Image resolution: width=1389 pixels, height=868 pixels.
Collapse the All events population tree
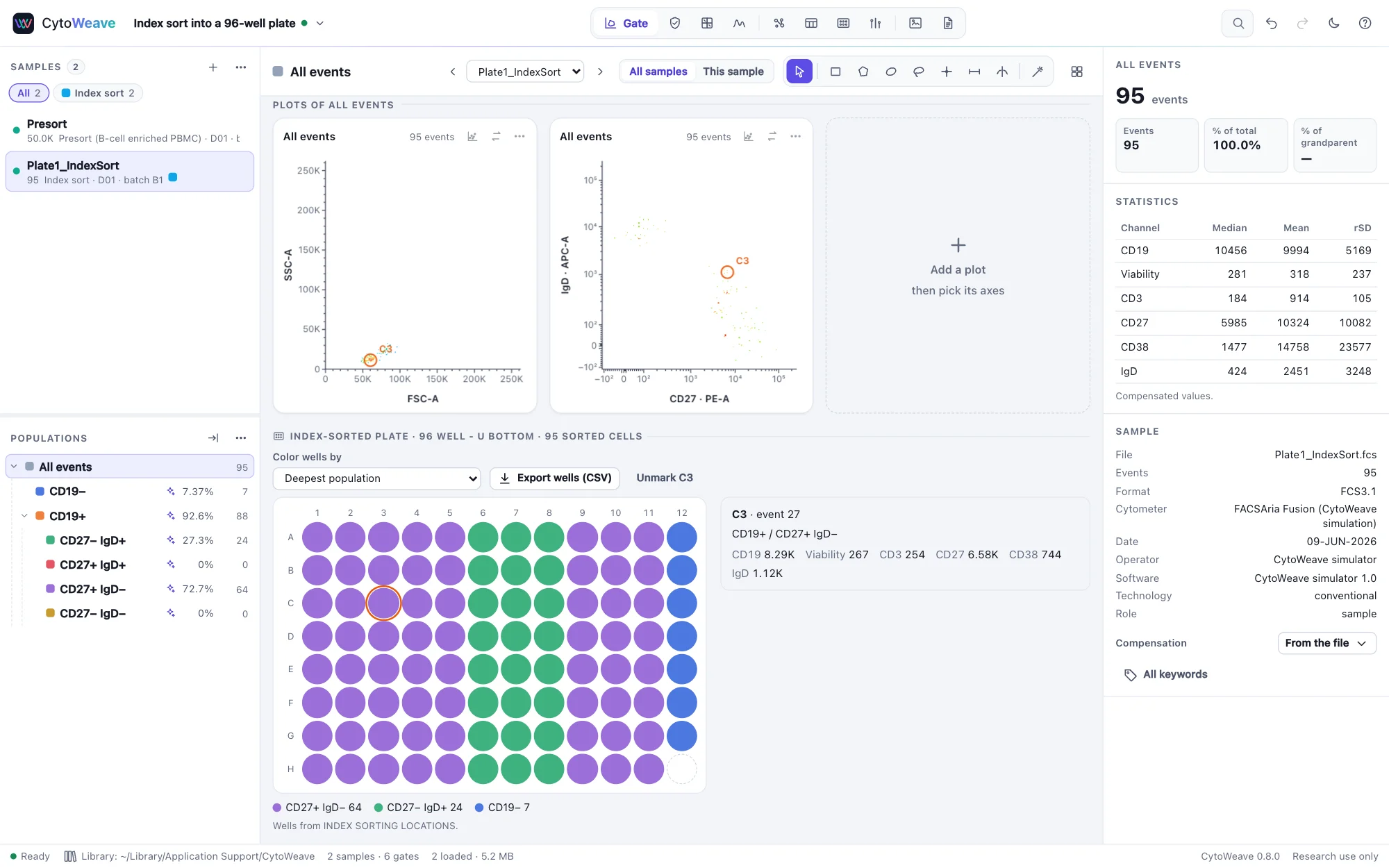point(14,467)
